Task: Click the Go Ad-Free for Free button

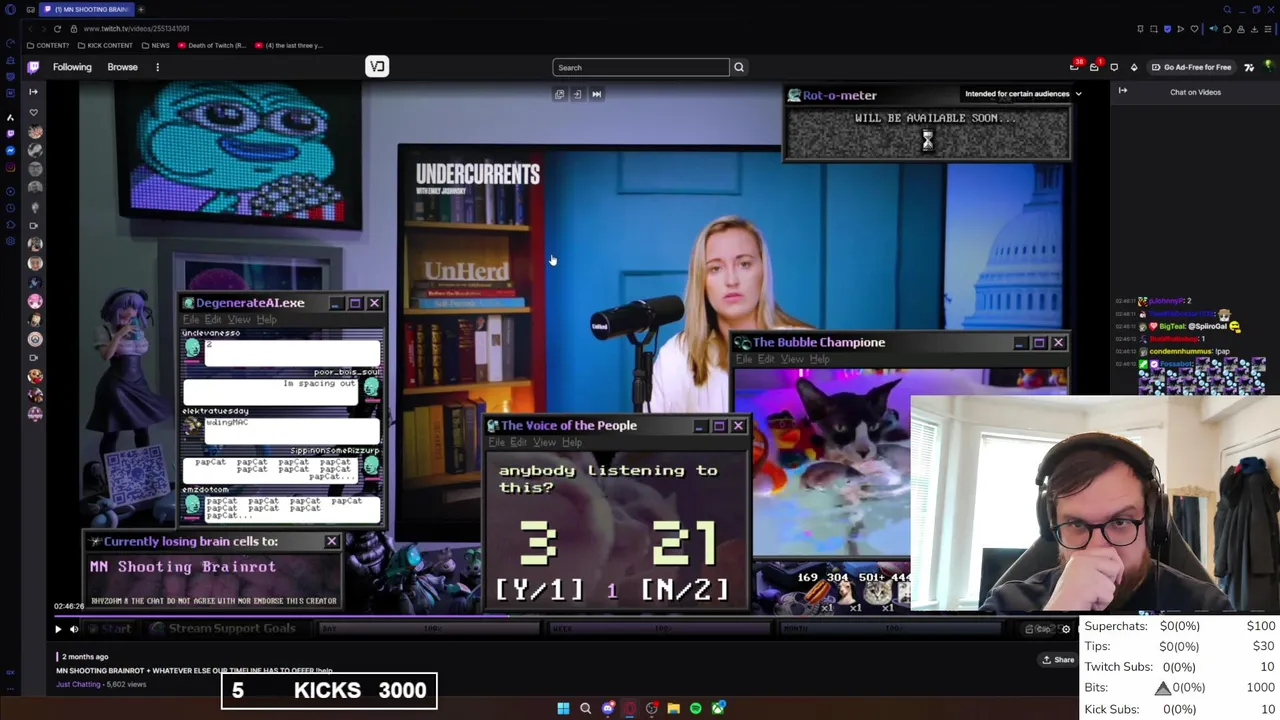Action: coord(1191,67)
